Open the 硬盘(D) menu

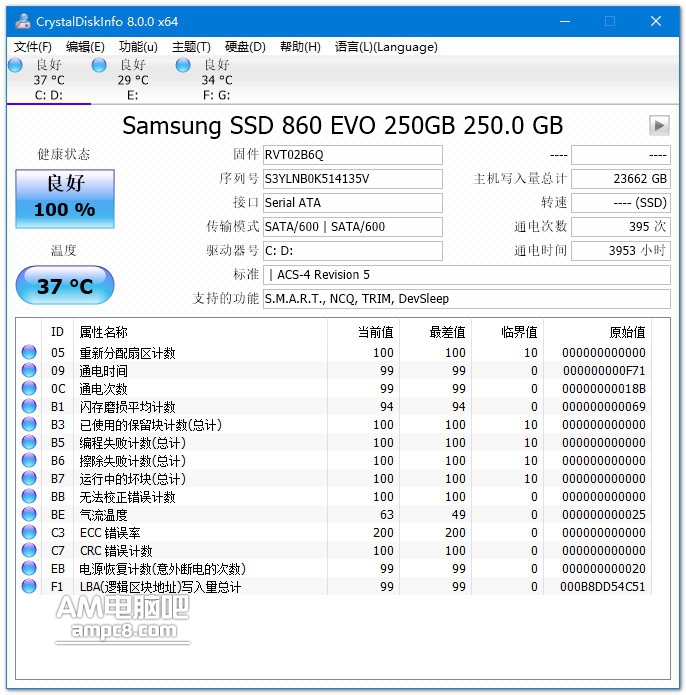(245, 47)
